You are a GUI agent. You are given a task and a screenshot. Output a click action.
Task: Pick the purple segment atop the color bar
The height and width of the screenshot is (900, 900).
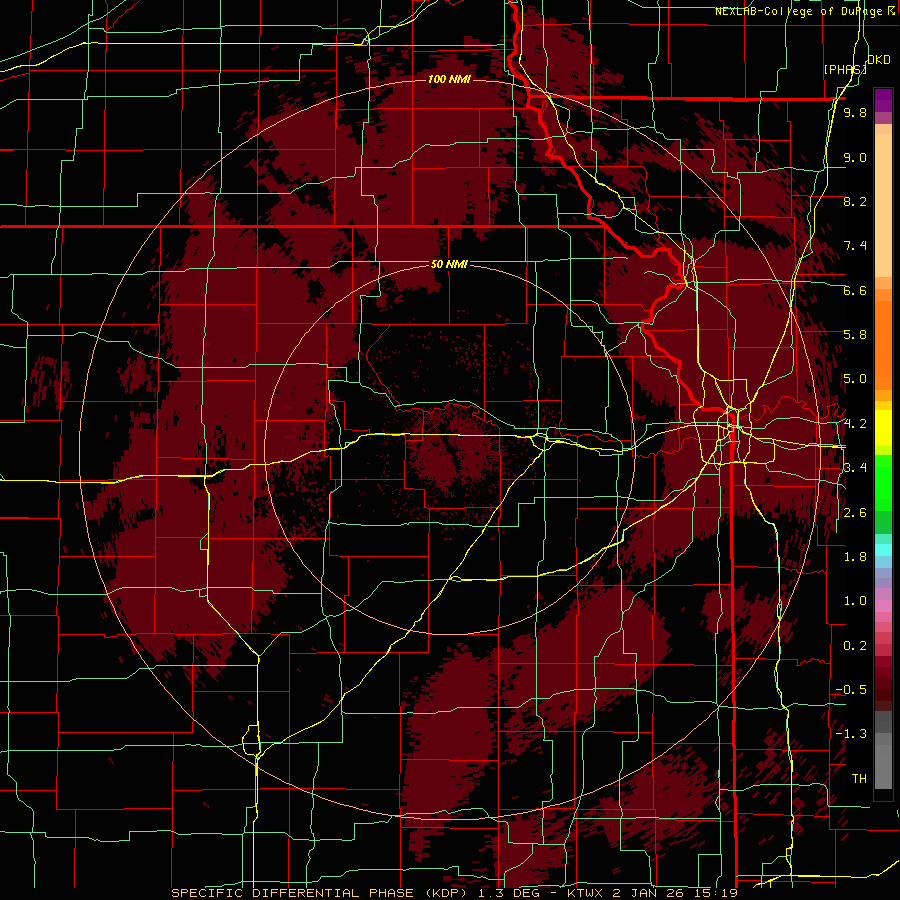coord(883,100)
